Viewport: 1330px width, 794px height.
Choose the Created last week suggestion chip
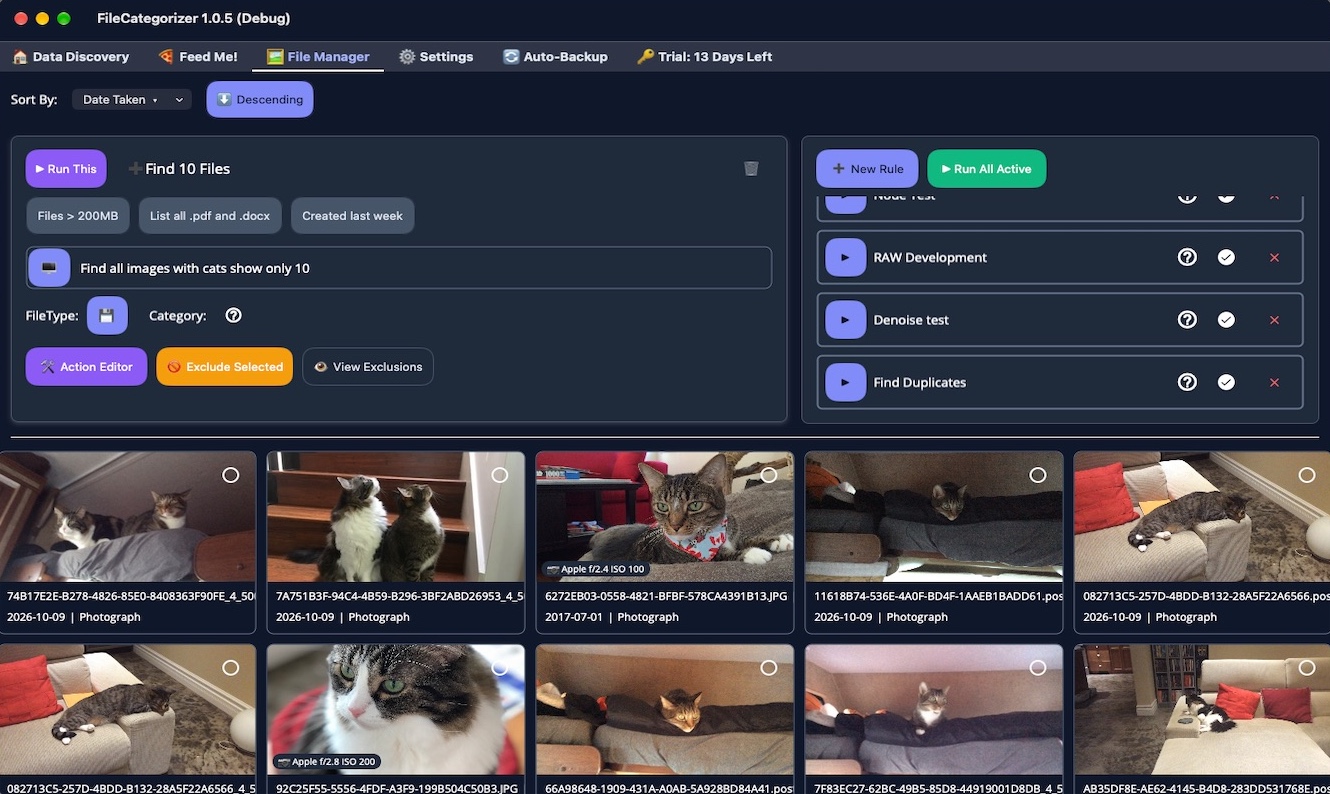(353, 216)
